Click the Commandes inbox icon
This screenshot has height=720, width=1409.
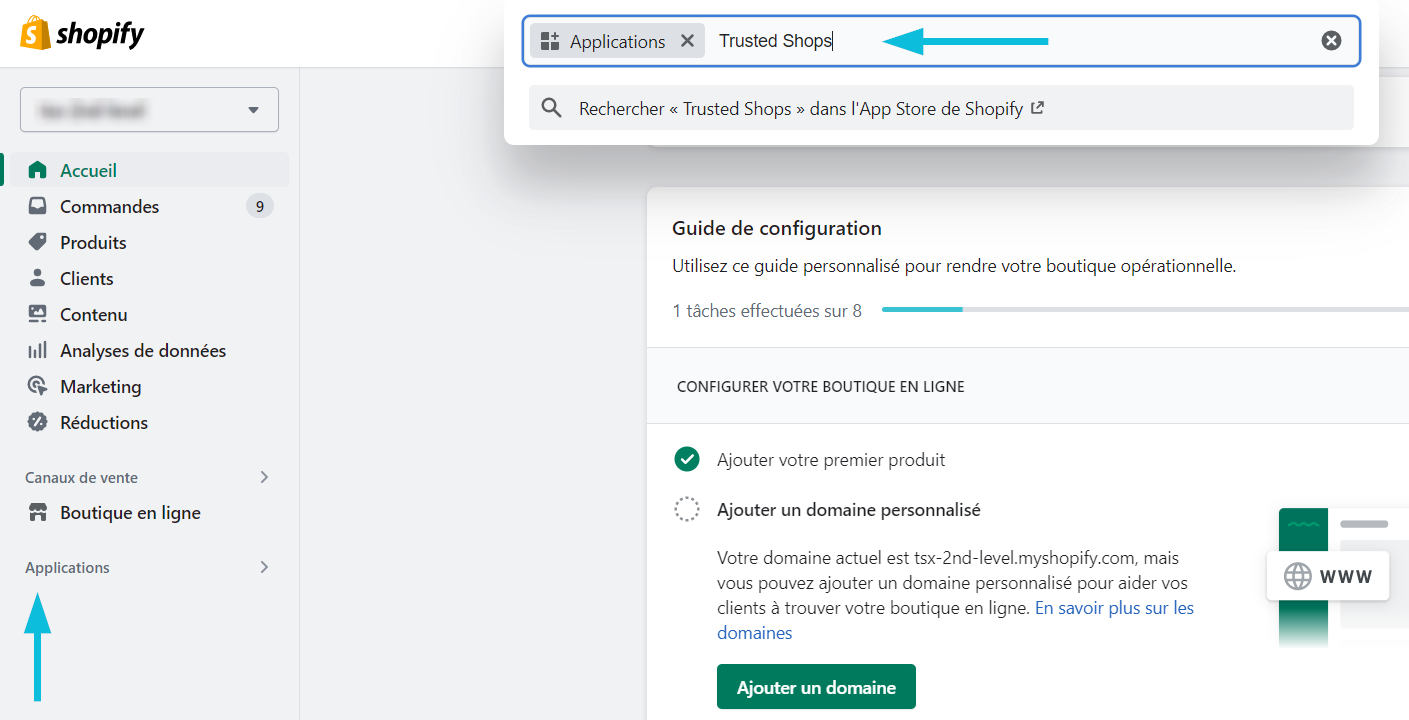[38, 206]
